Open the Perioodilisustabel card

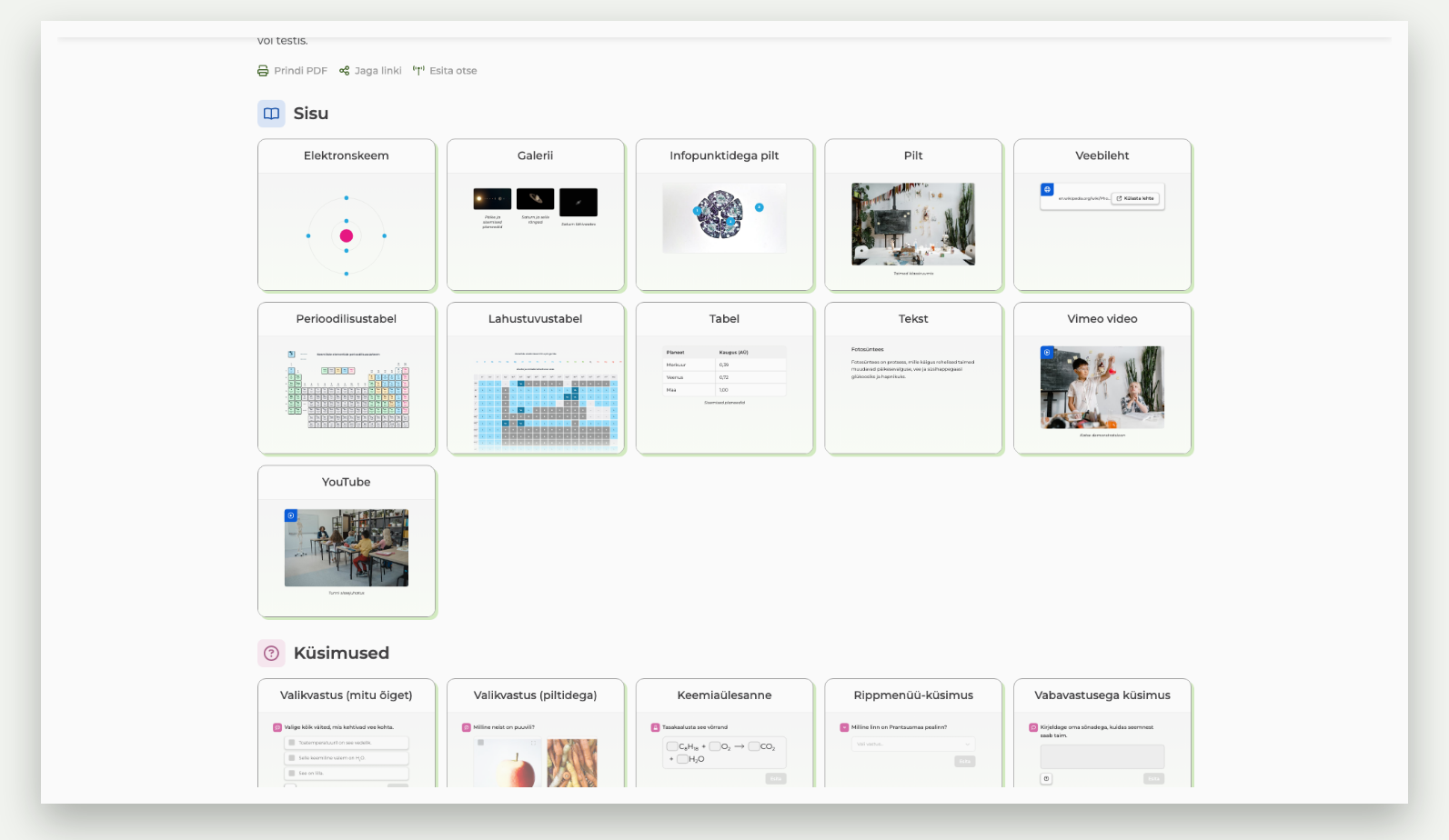347,378
